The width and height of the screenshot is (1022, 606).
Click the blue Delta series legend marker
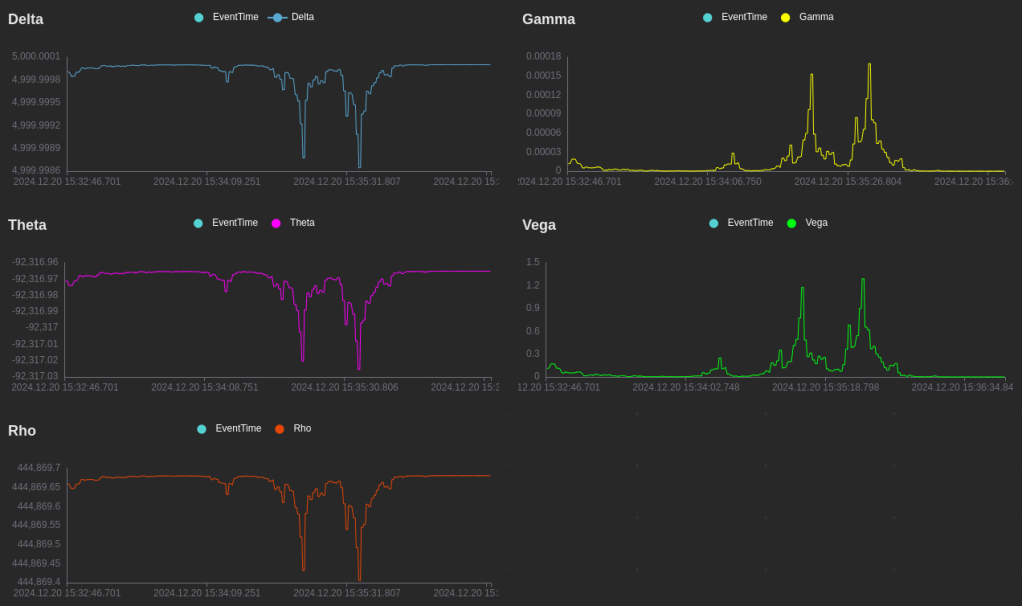coord(277,17)
